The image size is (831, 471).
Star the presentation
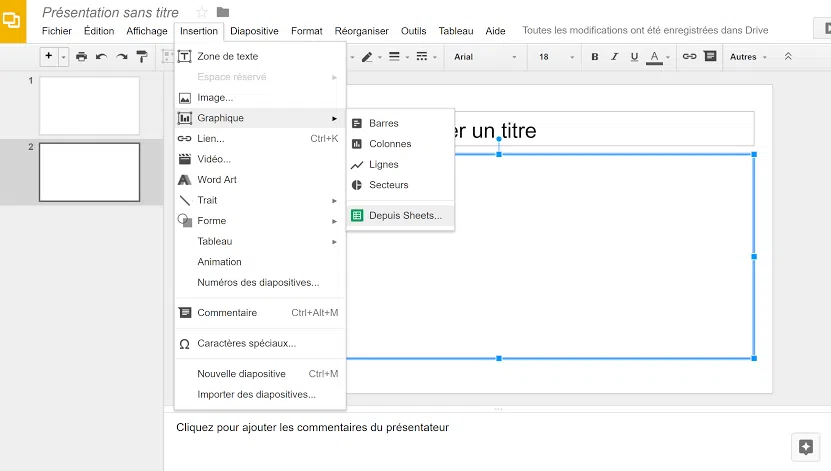coord(201,12)
